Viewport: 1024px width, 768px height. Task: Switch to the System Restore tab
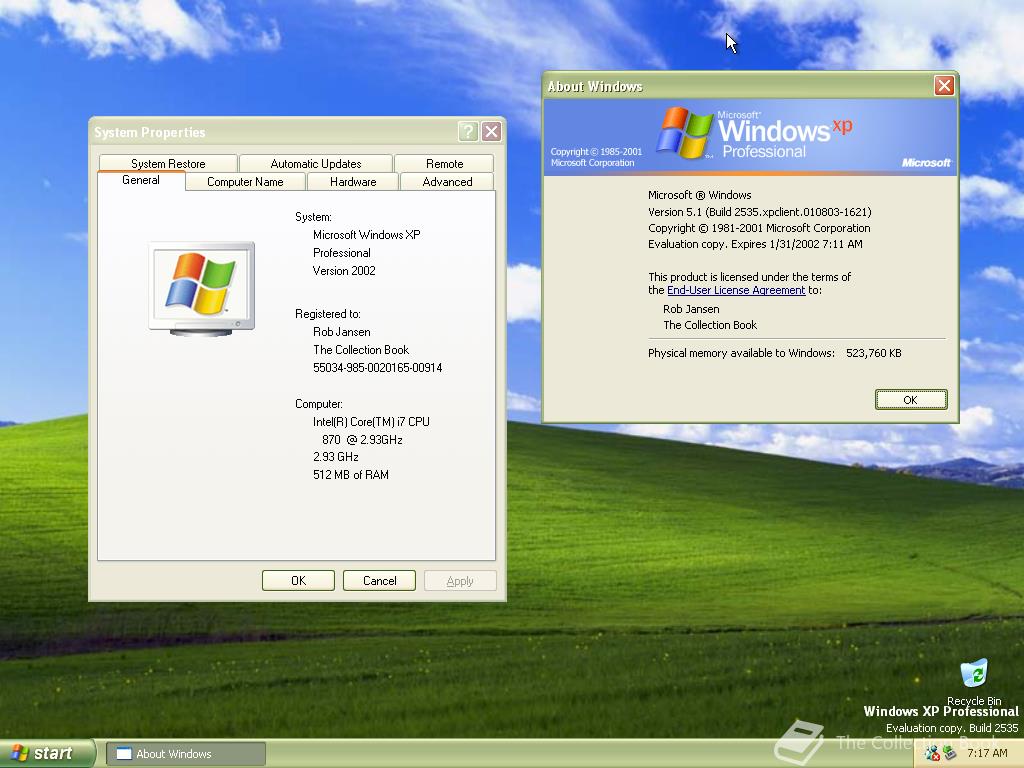[168, 163]
